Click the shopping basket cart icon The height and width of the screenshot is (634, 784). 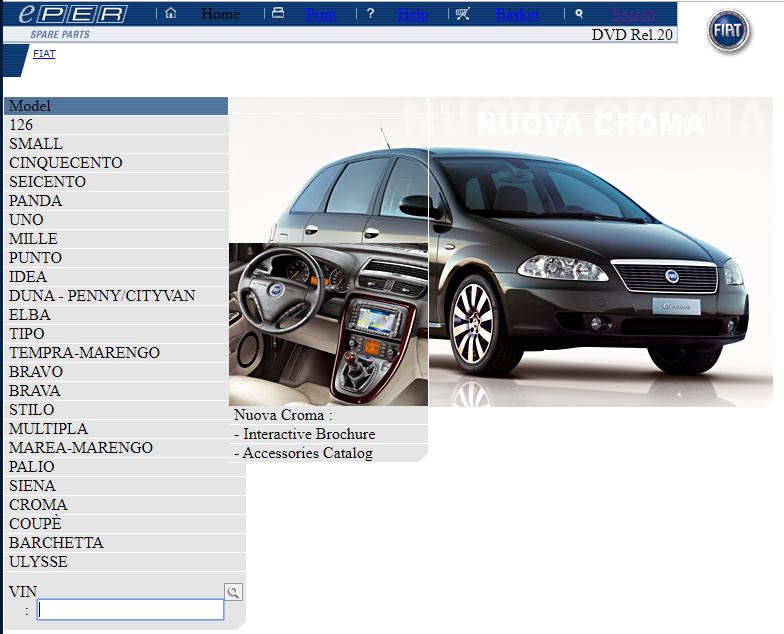click(462, 14)
